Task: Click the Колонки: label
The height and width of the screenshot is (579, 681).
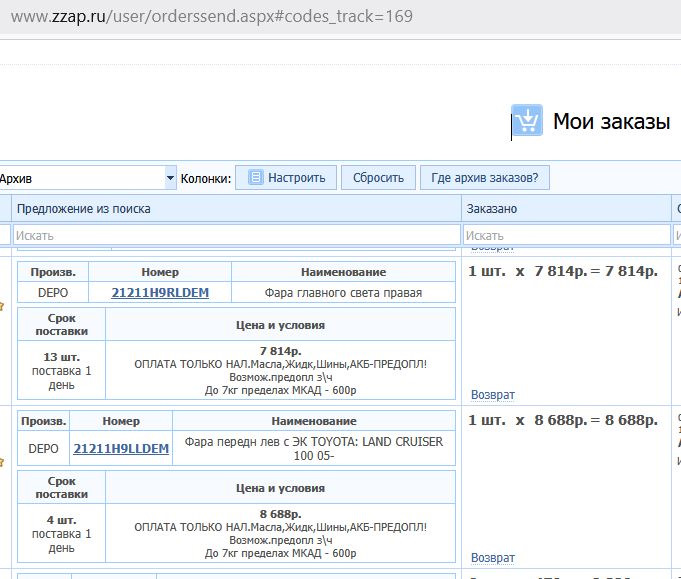Action: point(206,179)
